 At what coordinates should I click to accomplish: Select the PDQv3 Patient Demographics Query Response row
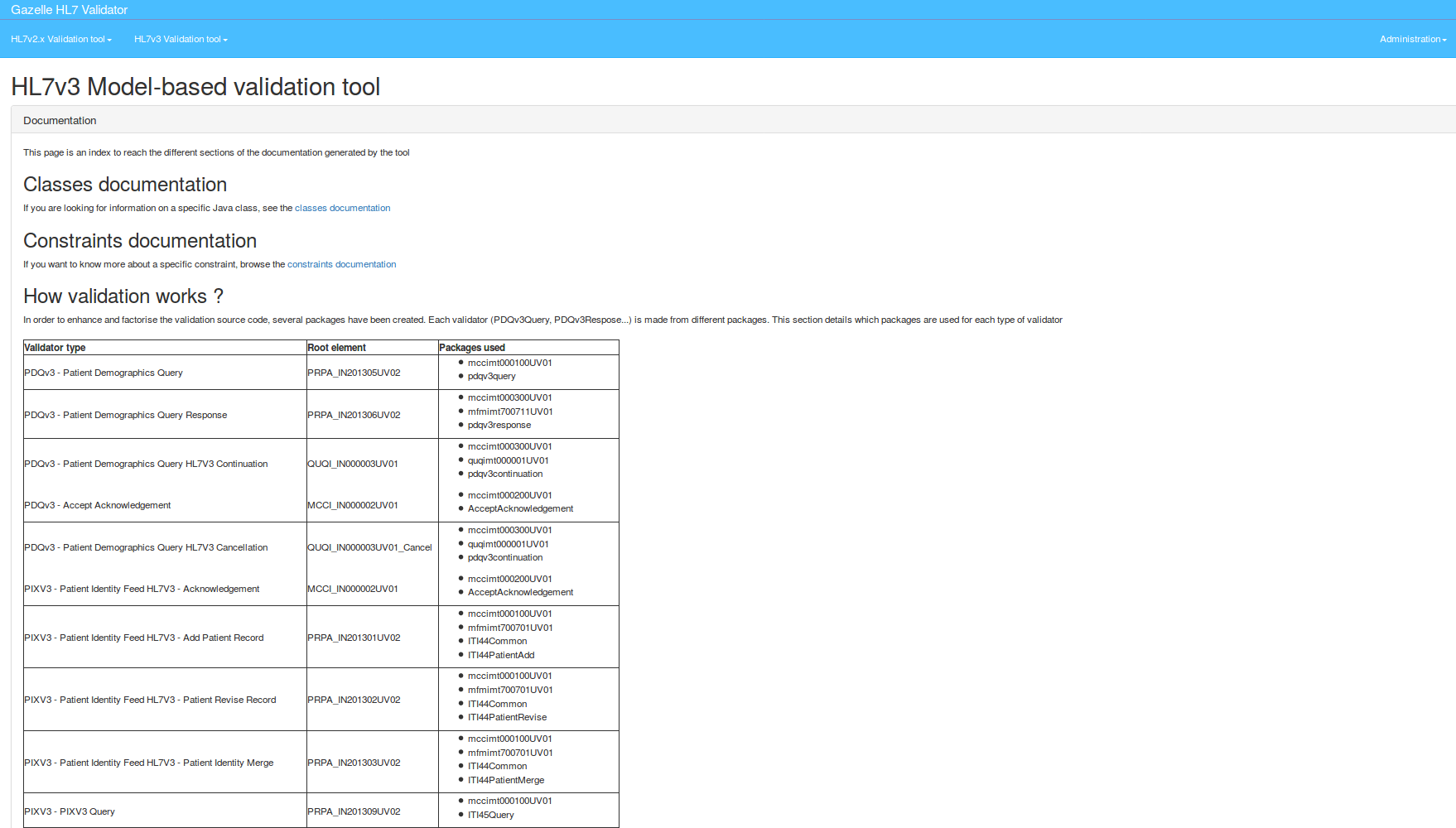(125, 415)
